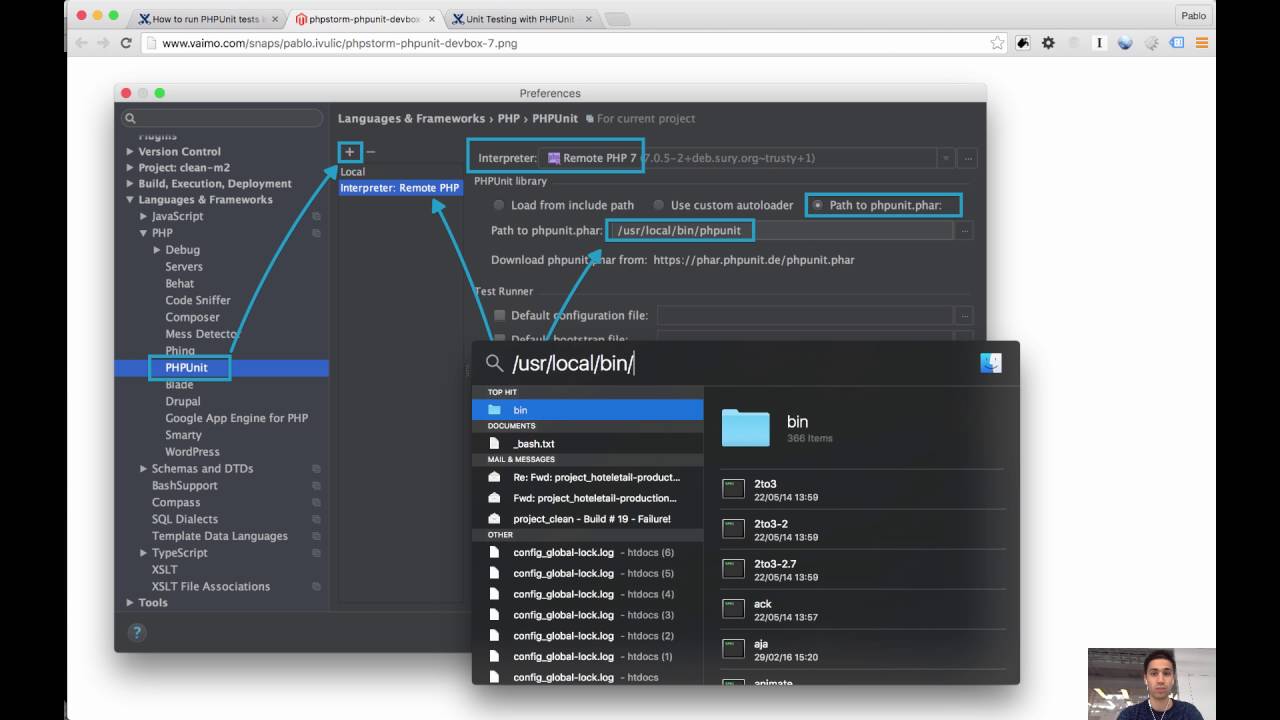Expand 'Schemas and DTDs' node
The width and height of the screenshot is (1280, 720).
(x=143, y=469)
